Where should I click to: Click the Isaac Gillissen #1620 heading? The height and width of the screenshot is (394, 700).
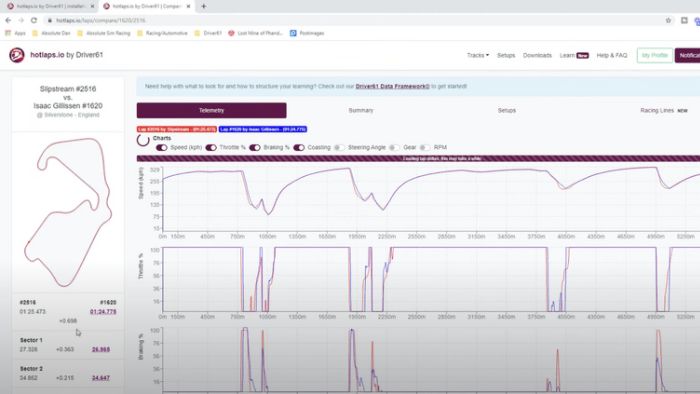click(68, 106)
